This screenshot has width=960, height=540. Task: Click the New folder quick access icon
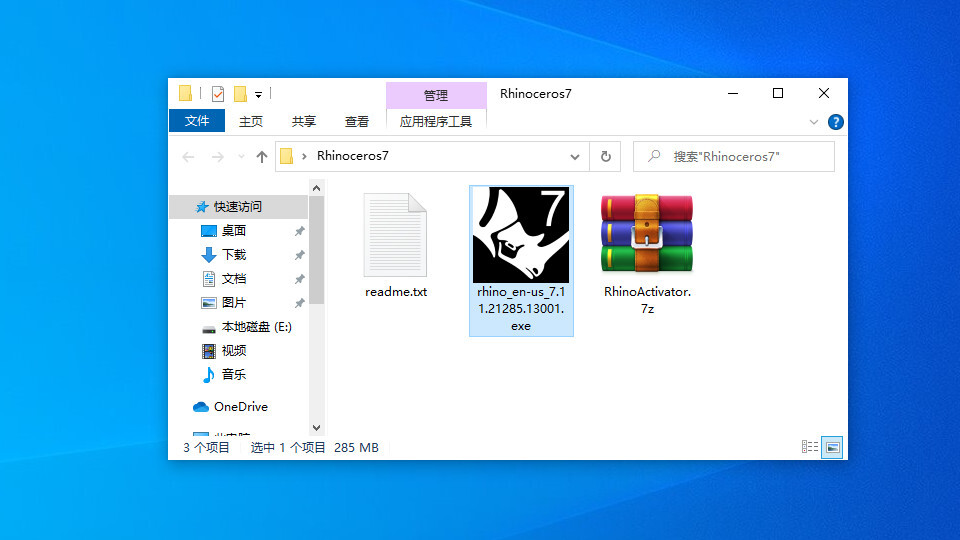240,94
